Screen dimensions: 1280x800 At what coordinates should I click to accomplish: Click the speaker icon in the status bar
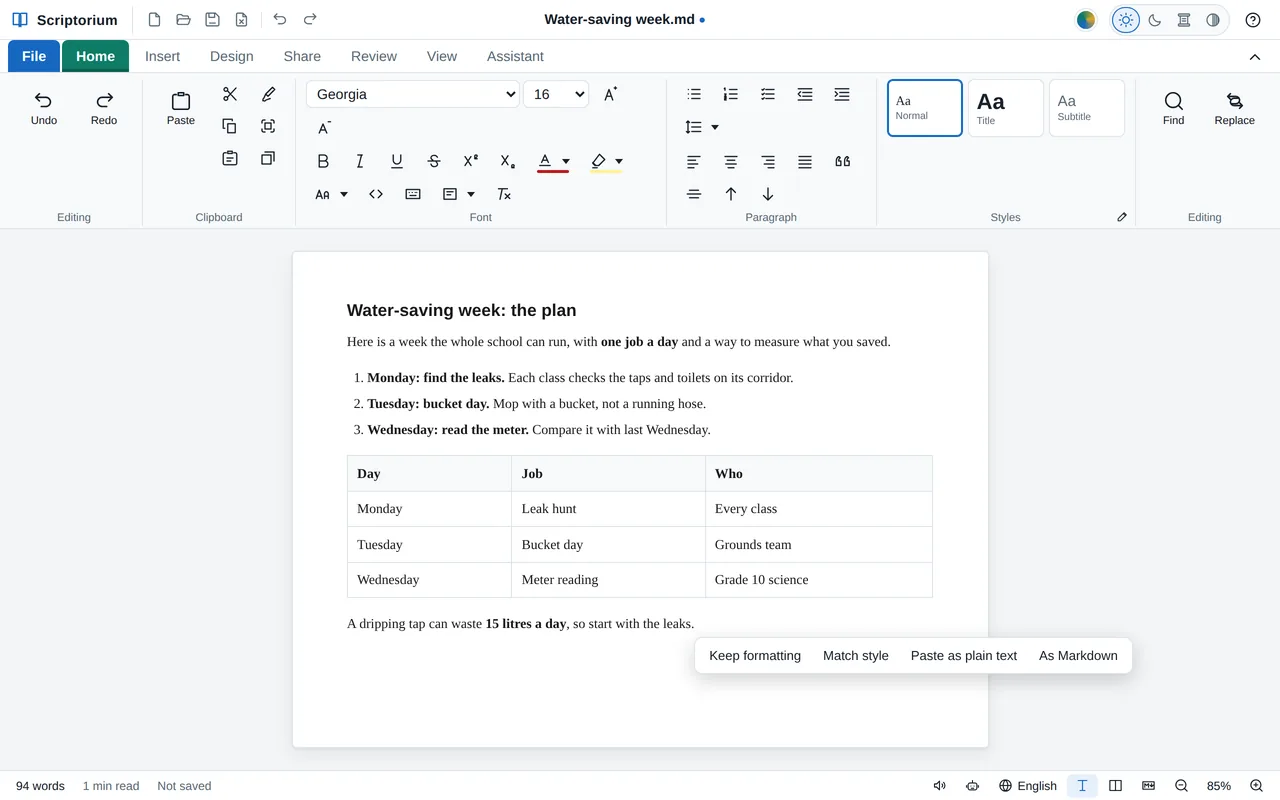tap(940, 786)
